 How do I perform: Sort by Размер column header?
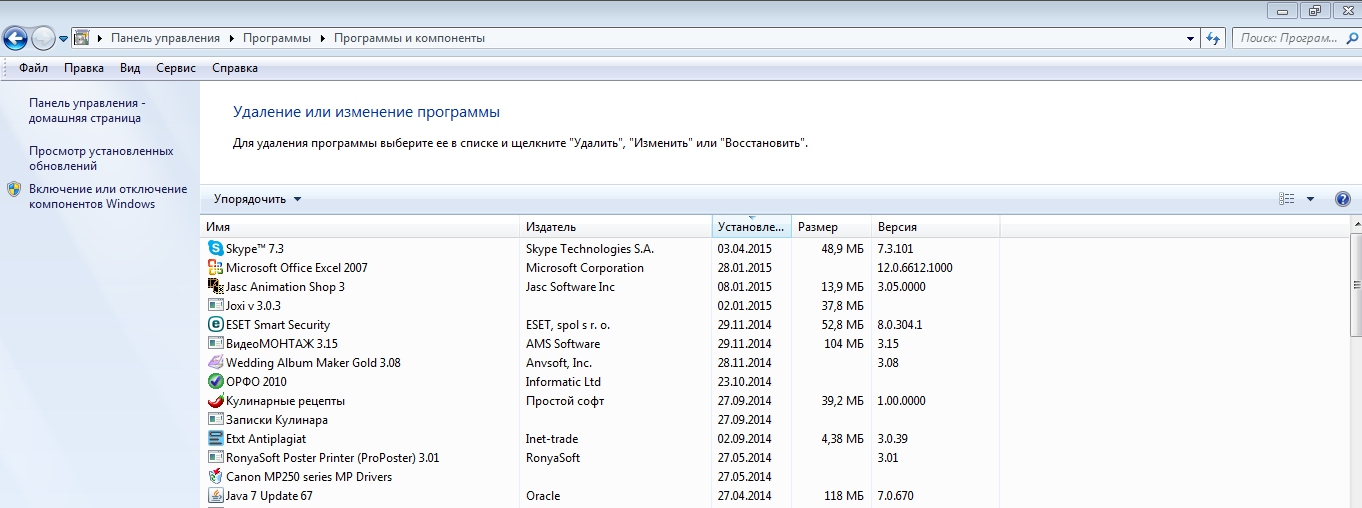(x=831, y=227)
